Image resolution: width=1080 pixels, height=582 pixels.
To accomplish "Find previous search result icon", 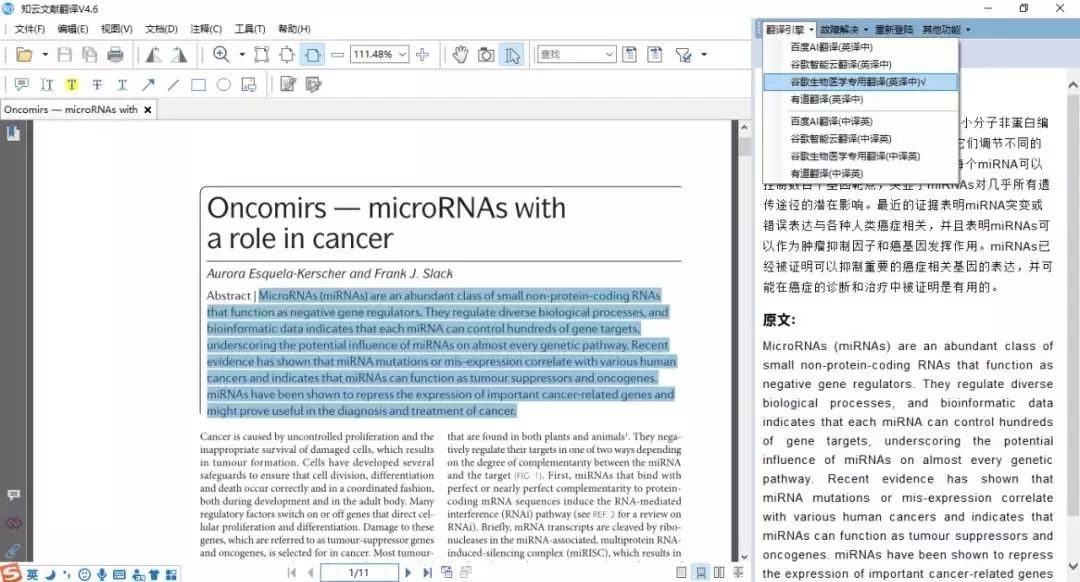I will click(x=630, y=54).
